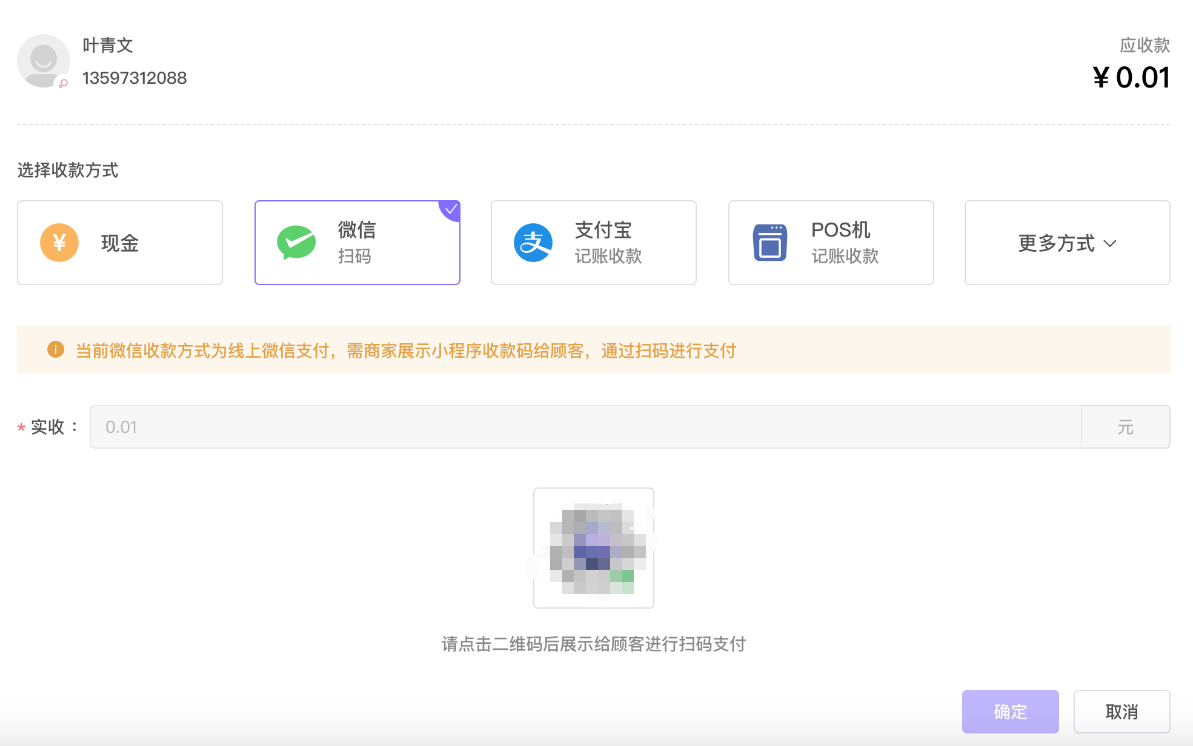Click the QR code thumbnail to enlarge
This screenshot has height=746, width=1193.
click(593, 548)
